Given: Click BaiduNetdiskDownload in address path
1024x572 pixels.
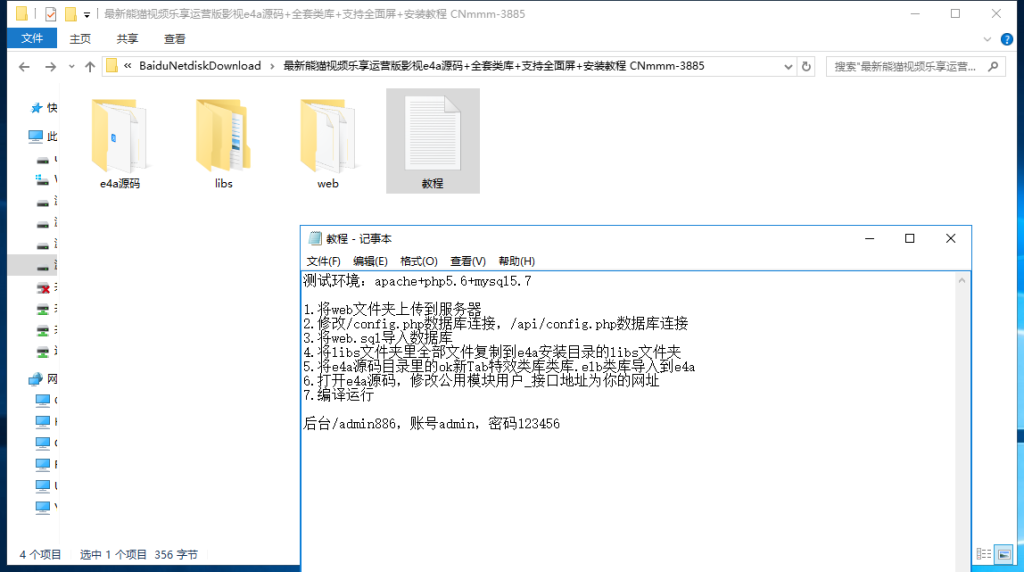Looking at the screenshot, I should point(200,66).
